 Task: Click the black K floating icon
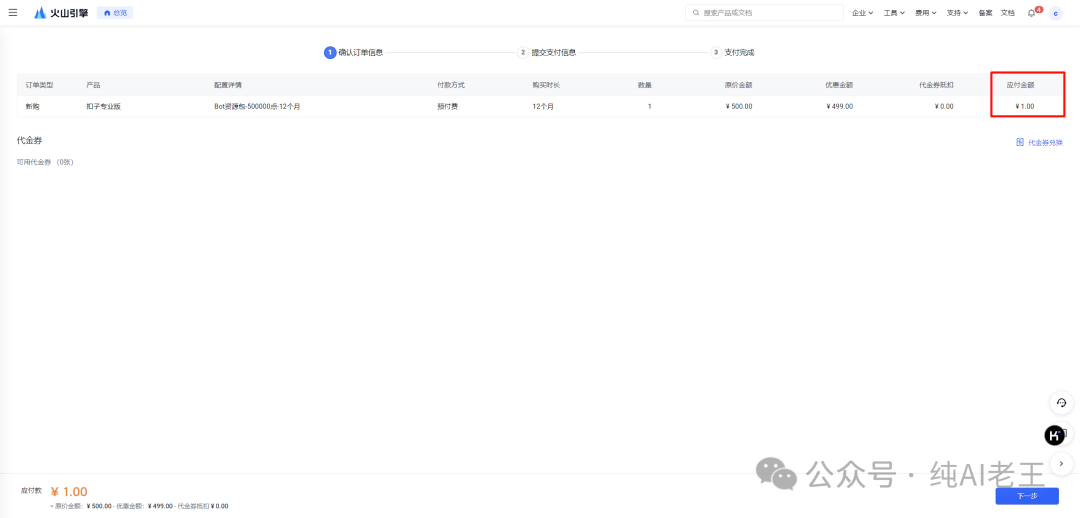1055,435
